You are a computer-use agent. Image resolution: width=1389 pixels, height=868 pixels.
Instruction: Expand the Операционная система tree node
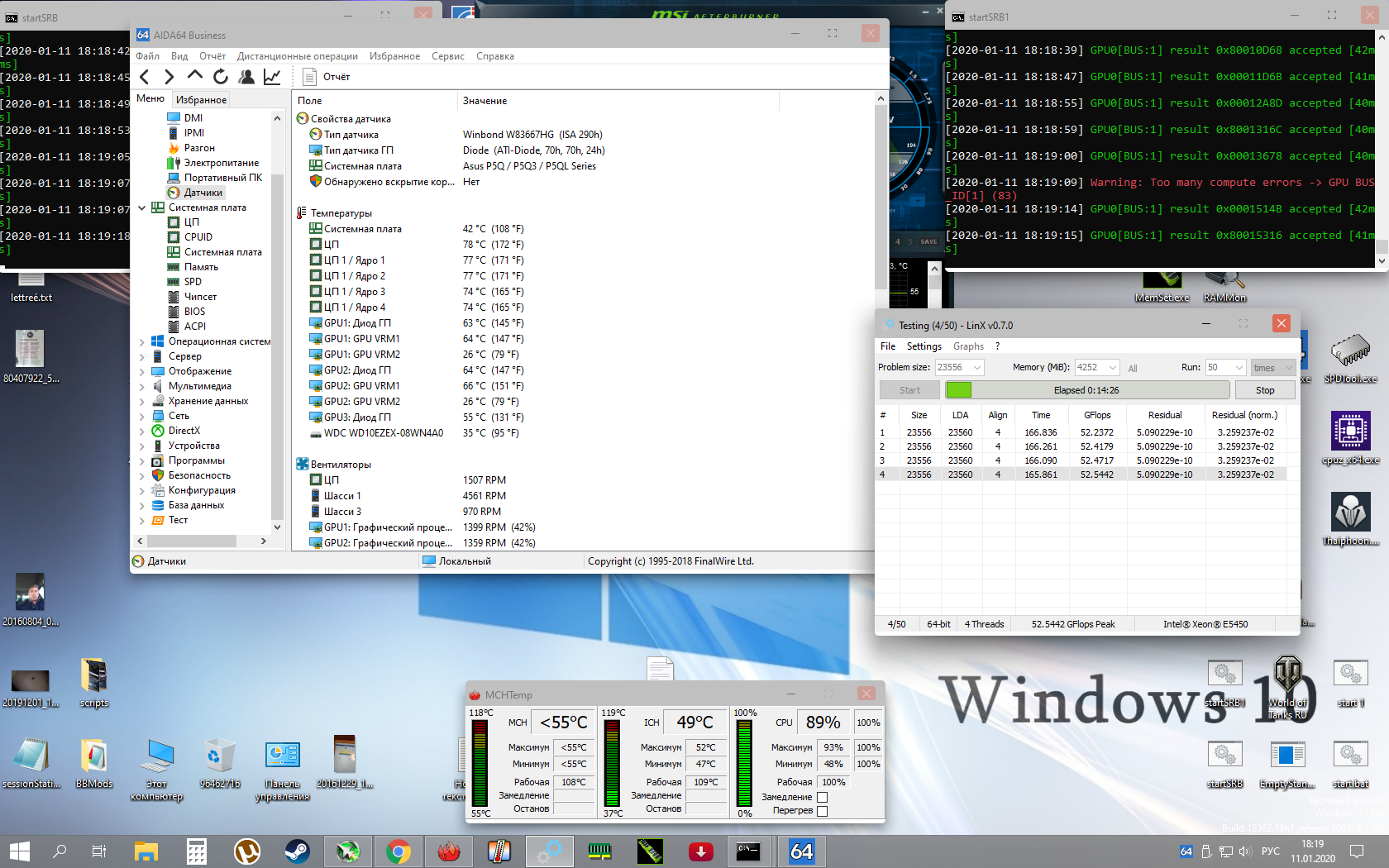[142, 341]
